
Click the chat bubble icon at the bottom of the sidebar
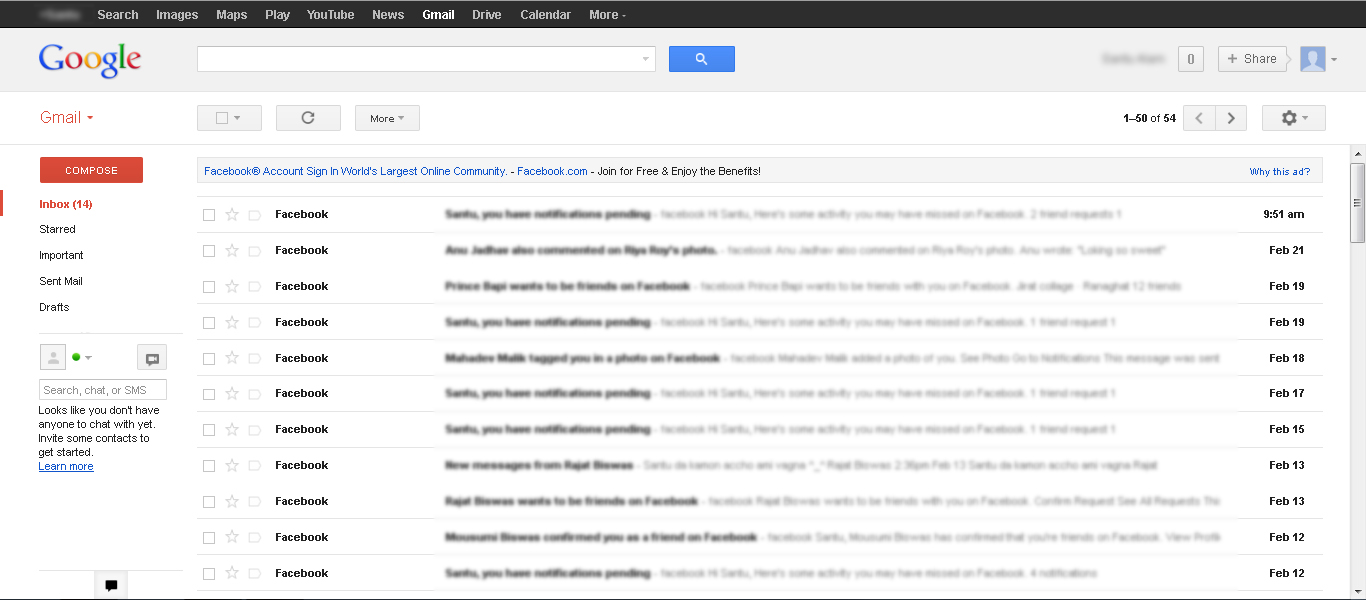pyautogui.click(x=111, y=586)
